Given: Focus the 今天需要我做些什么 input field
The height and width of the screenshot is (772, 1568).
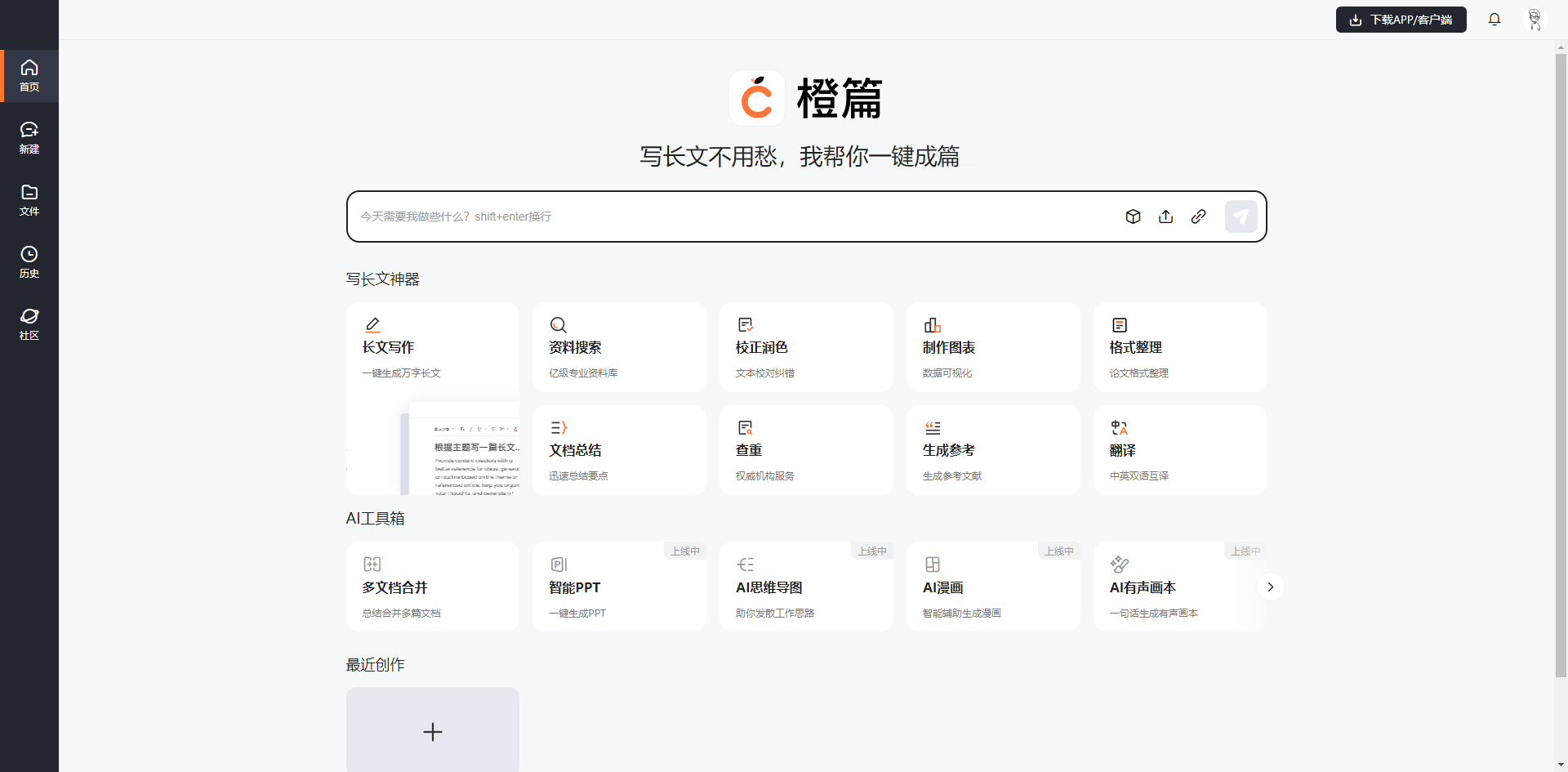Looking at the screenshot, I should (735, 216).
